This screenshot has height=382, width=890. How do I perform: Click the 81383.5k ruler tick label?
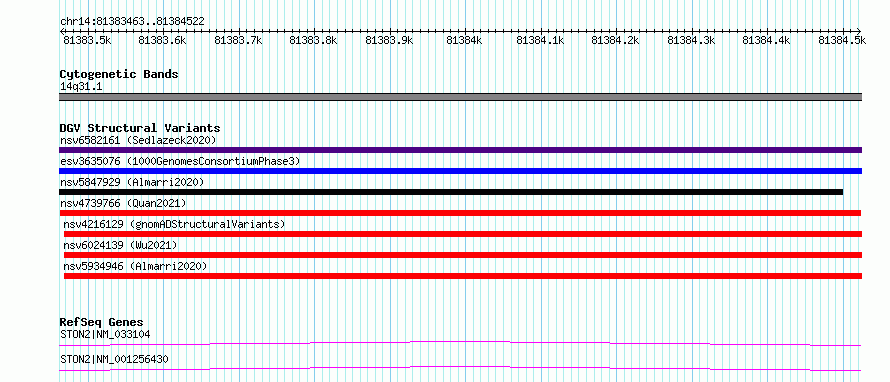coord(87,41)
